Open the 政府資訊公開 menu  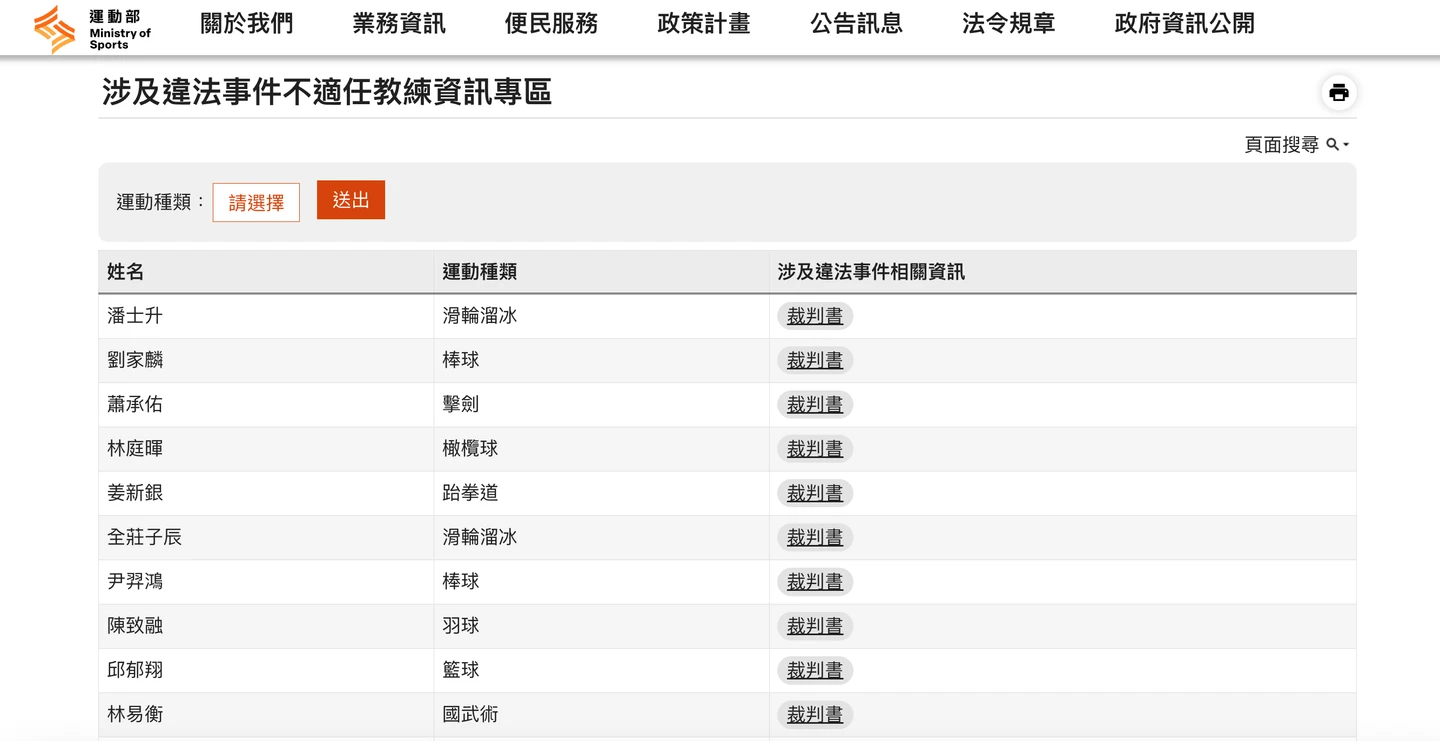pos(1184,24)
